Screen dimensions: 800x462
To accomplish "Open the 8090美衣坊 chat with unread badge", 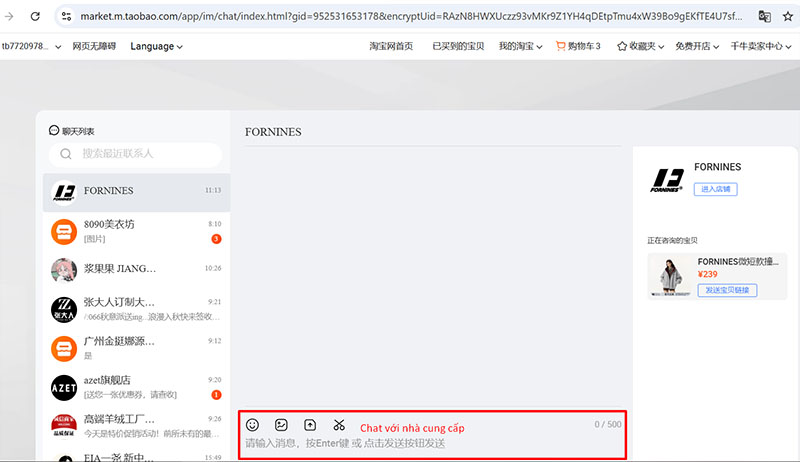I will (x=137, y=231).
